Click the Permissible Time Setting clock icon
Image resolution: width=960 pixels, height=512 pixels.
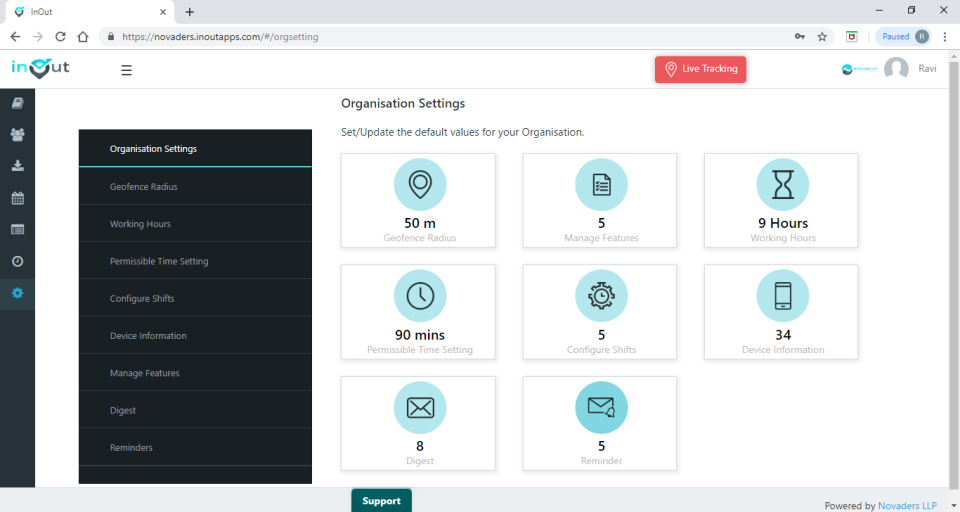(420, 296)
